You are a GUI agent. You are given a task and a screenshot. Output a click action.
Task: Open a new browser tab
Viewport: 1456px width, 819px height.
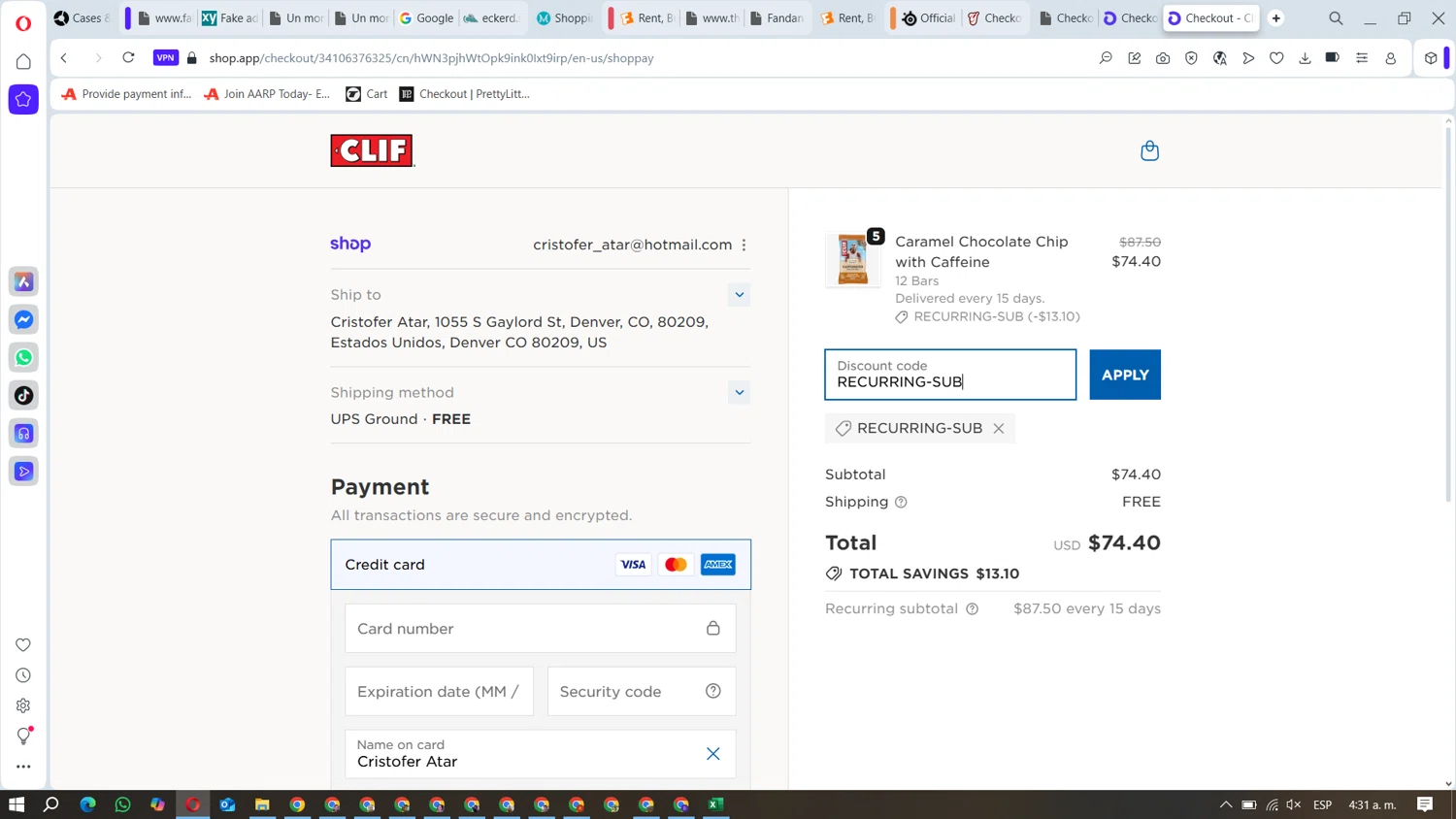[1276, 18]
